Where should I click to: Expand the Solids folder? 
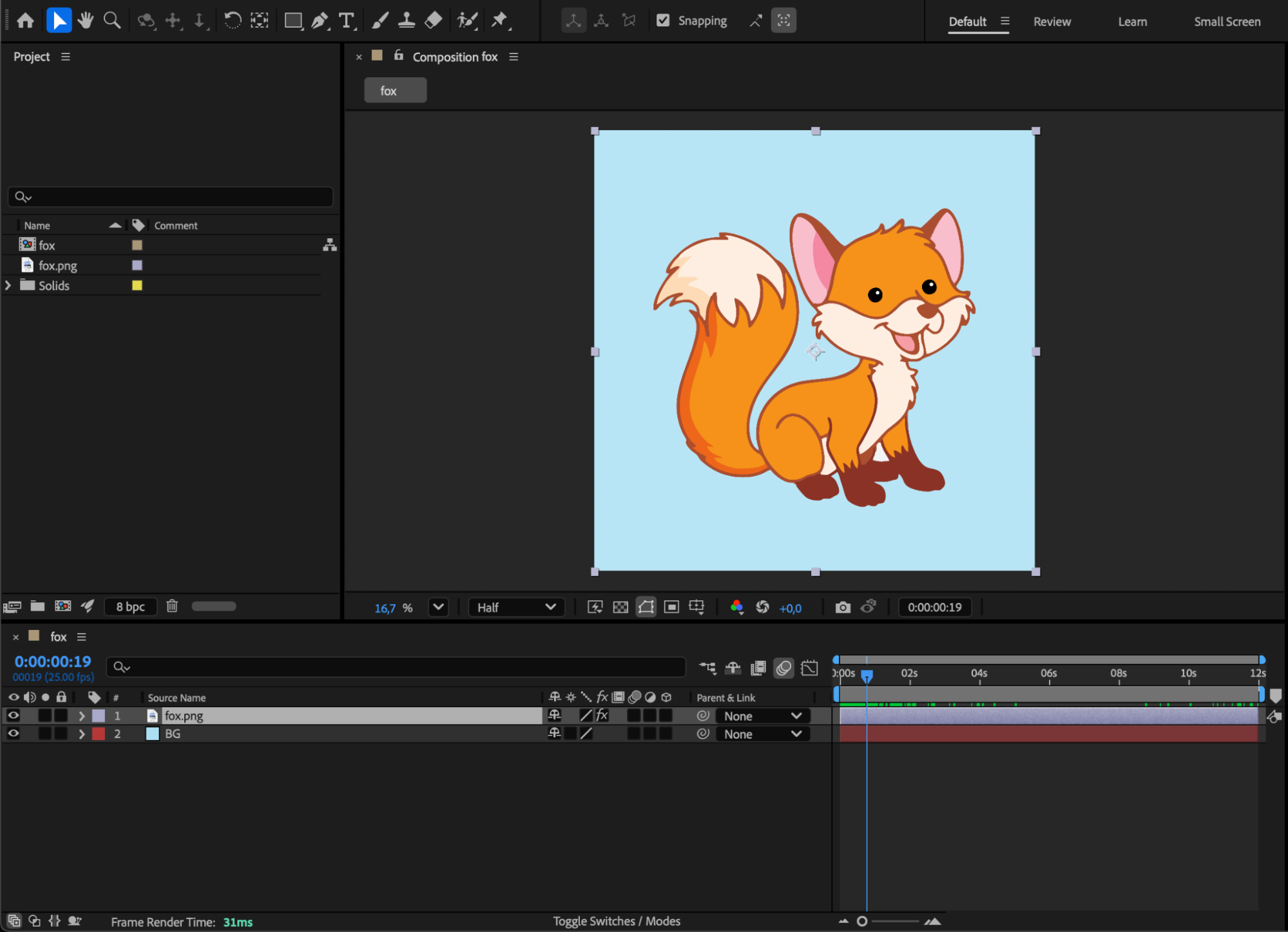tap(8, 285)
